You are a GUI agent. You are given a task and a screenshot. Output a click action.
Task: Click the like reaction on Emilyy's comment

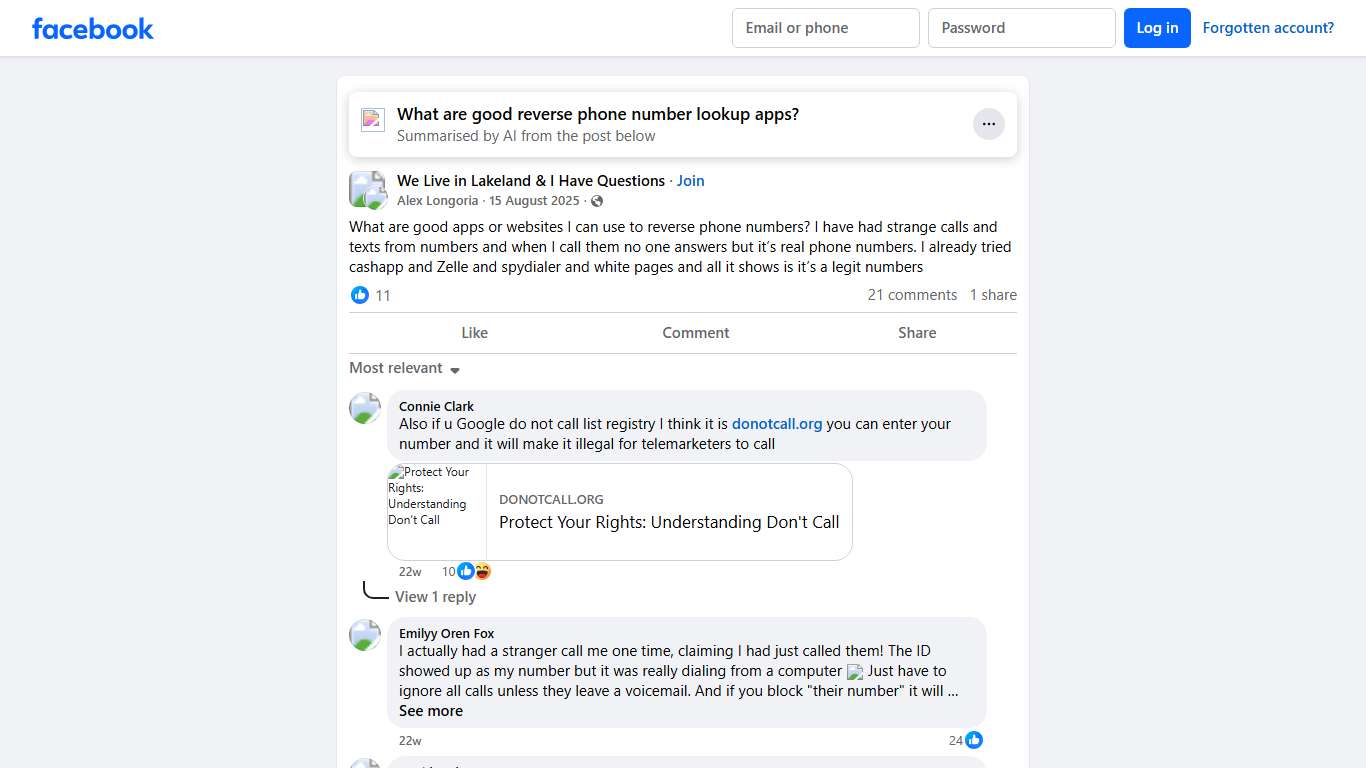pyautogui.click(x=974, y=740)
